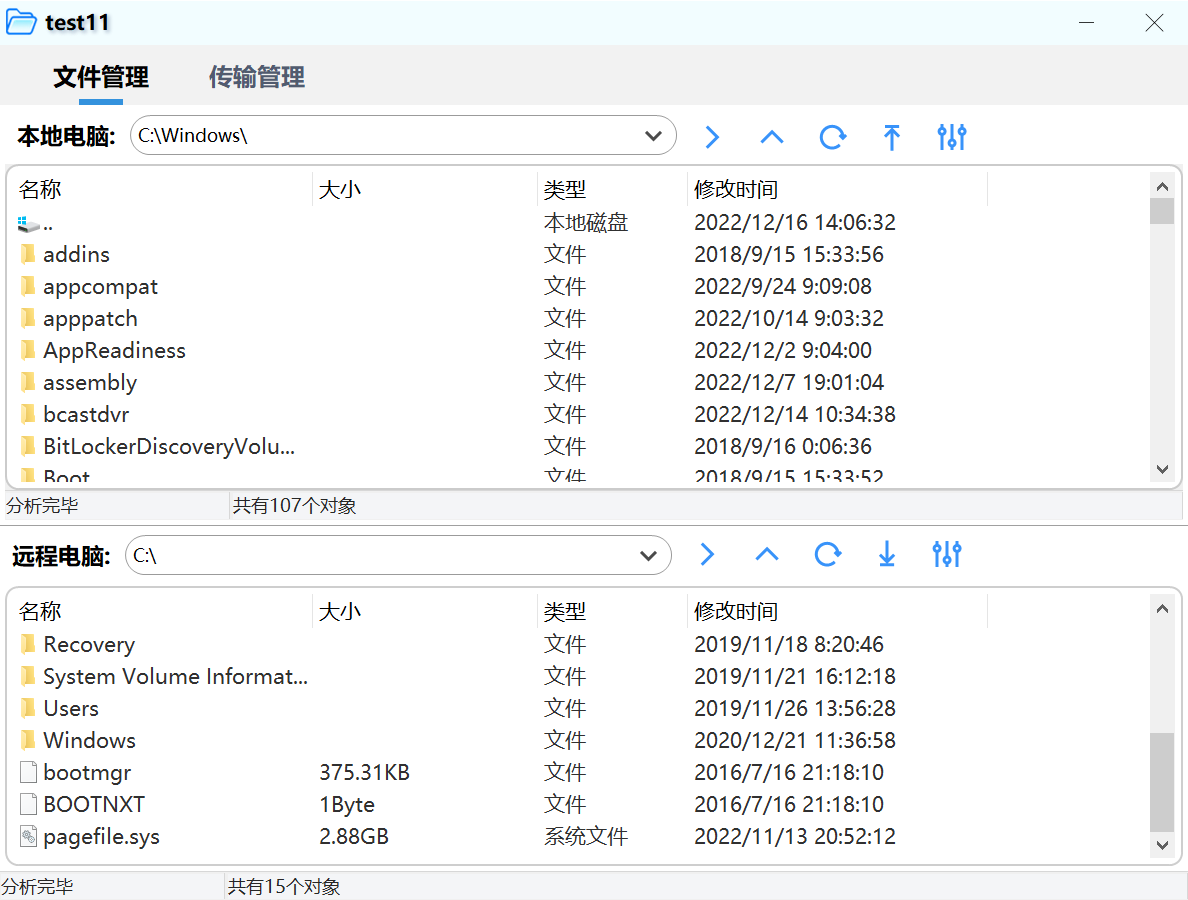This screenshot has height=900, width=1188.
Task: Click remote list scrollbar up arrow
Action: point(1162,608)
